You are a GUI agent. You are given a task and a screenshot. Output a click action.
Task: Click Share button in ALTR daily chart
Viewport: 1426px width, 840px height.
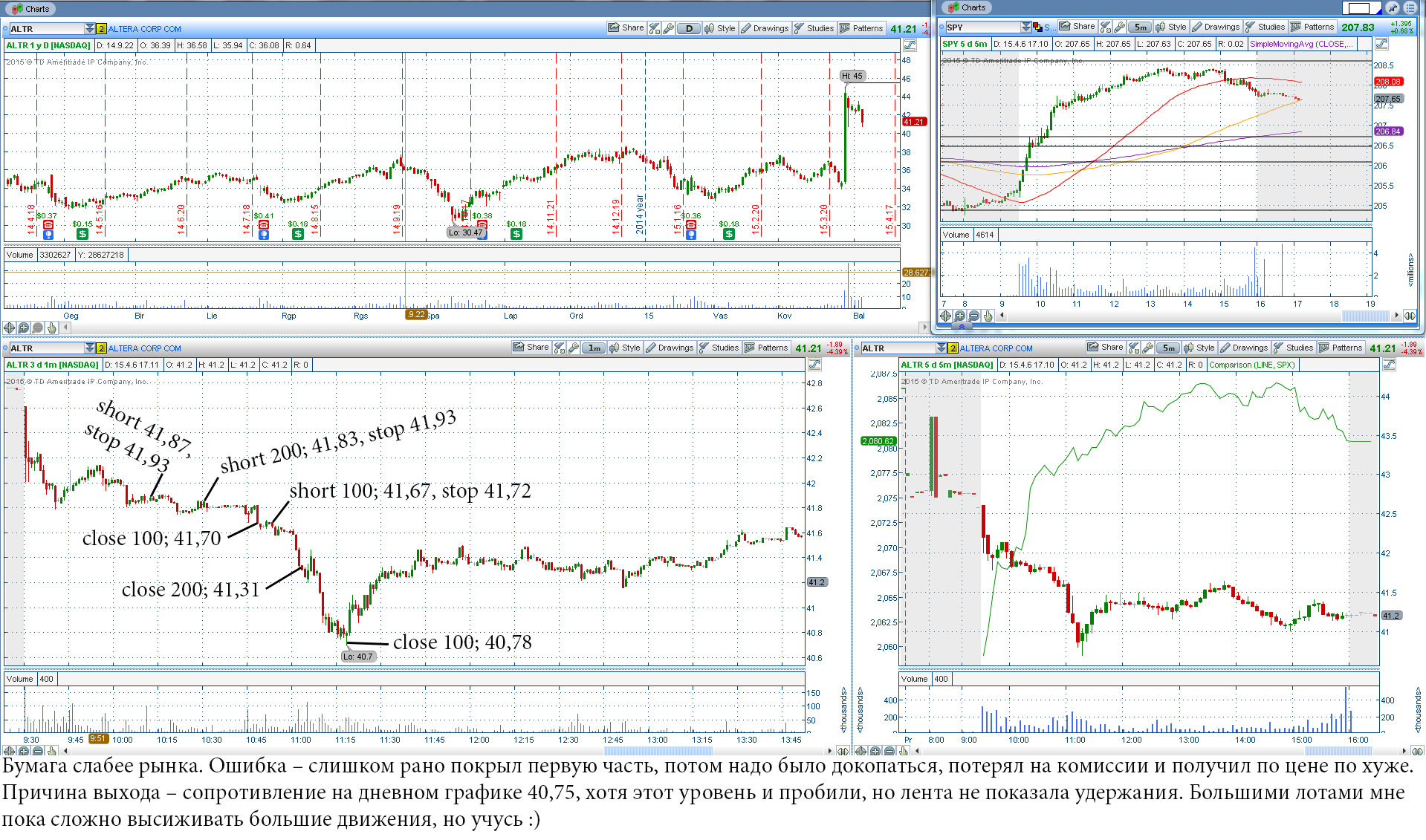point(626,27)
